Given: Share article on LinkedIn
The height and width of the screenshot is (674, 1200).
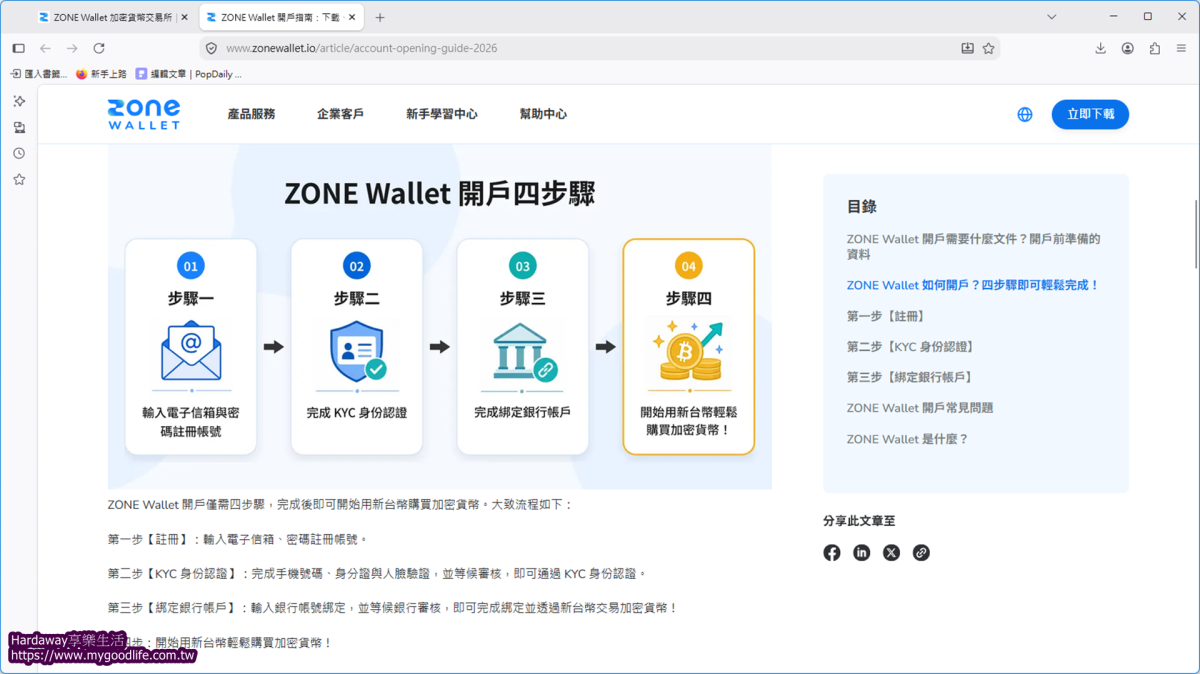Looking at the screenshot, I should pyautogui.click(x=862, y=553).
